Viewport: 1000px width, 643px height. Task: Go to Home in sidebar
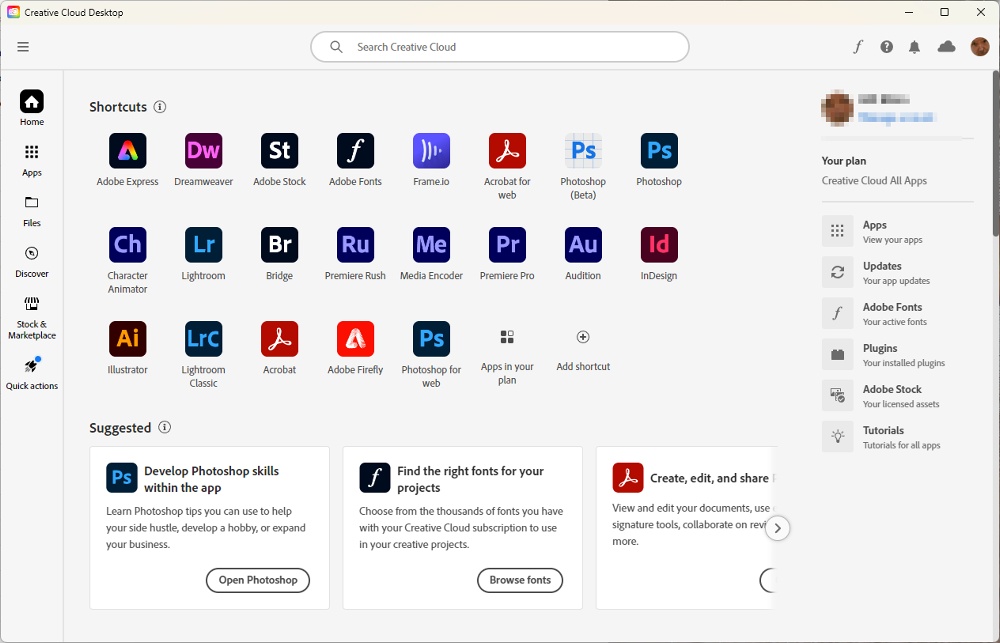32,108
